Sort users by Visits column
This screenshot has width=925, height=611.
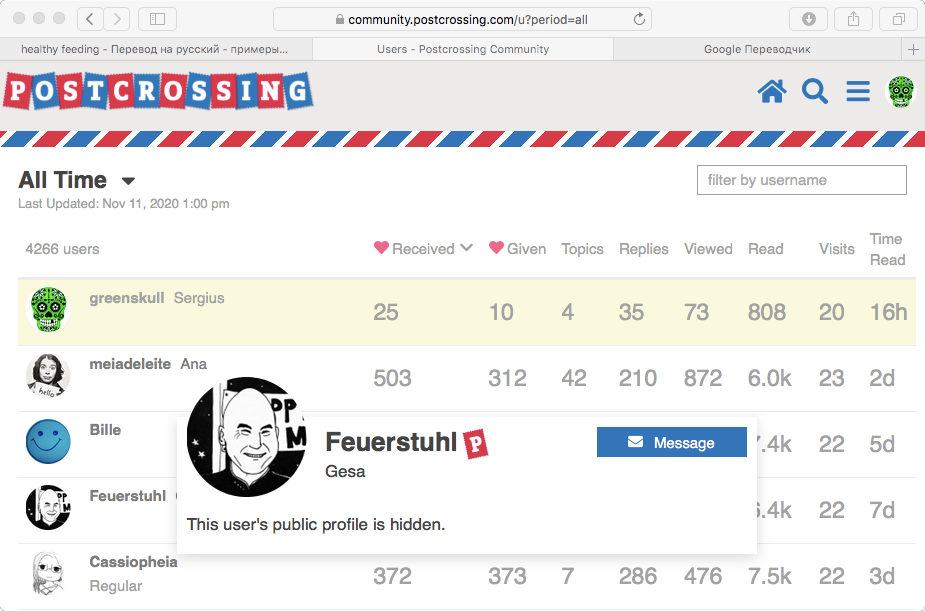(837, 249)
